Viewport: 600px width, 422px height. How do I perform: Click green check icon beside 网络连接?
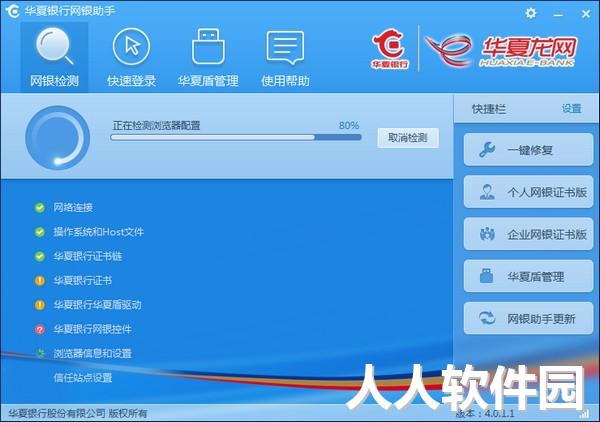(x=40, y=208)
